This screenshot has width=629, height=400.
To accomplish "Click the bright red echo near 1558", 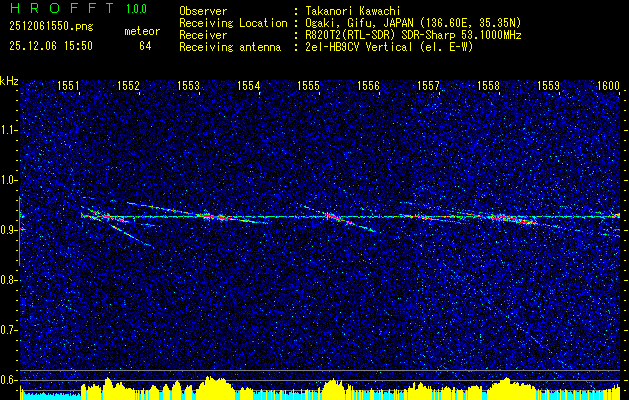I will [513, 219].
